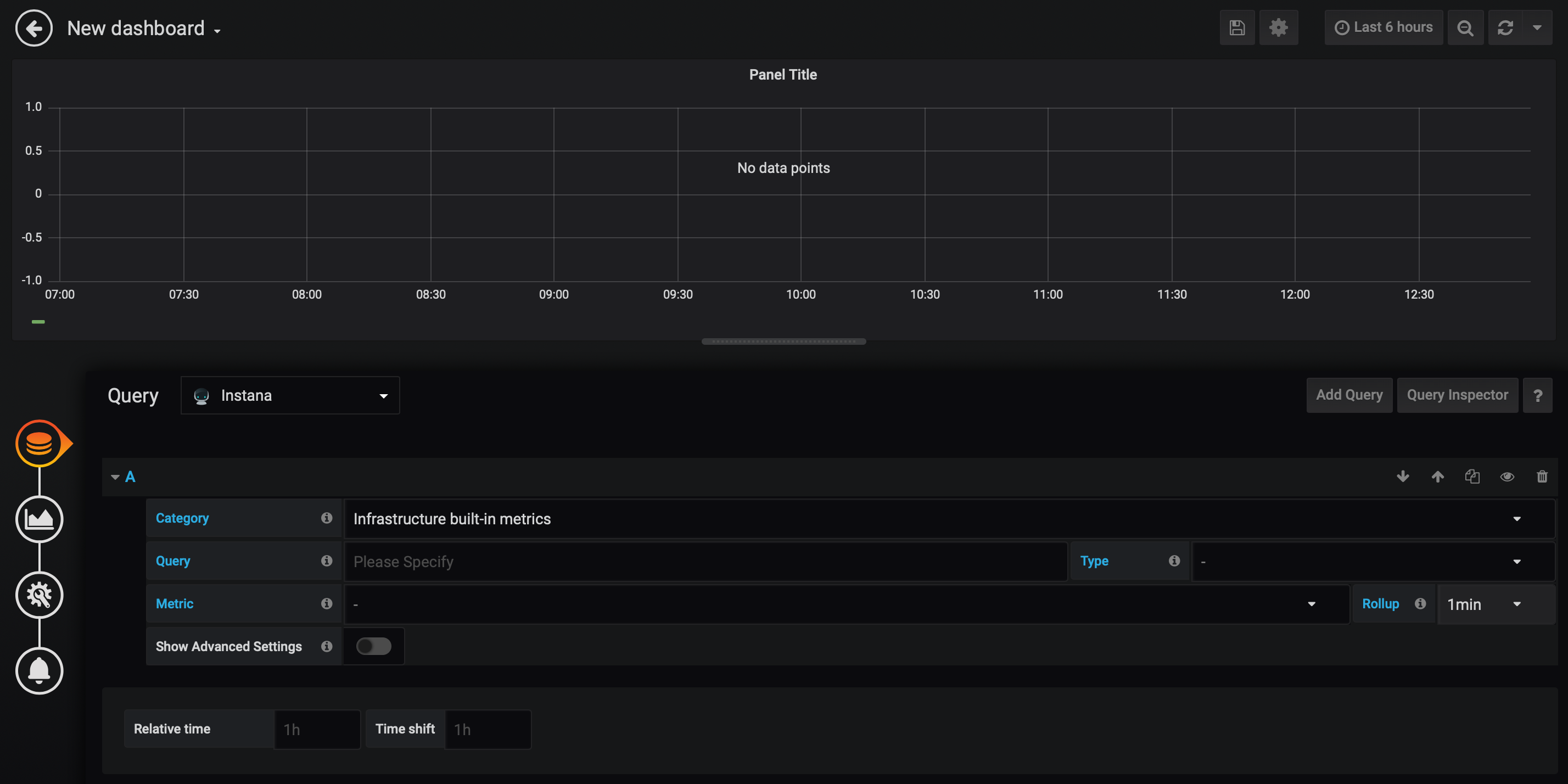
Task: Collapse query A with the caret
Action: coord(115,477)
